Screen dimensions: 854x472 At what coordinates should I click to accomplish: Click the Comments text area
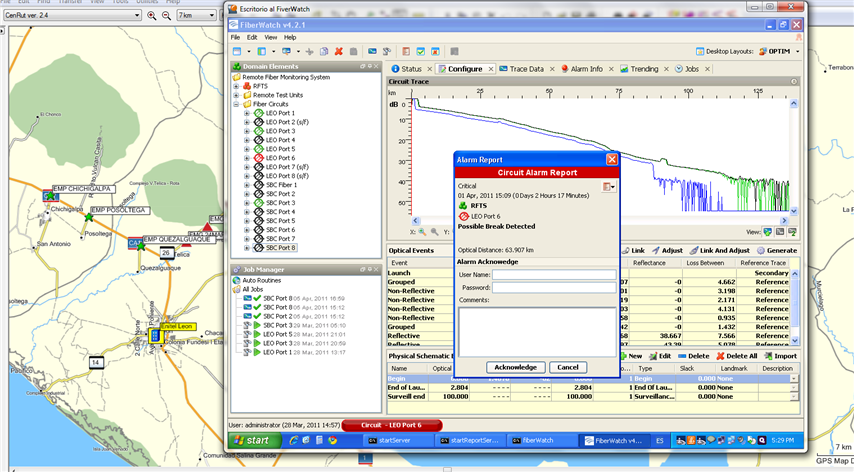pyautogui.click(x=537, y=332)
